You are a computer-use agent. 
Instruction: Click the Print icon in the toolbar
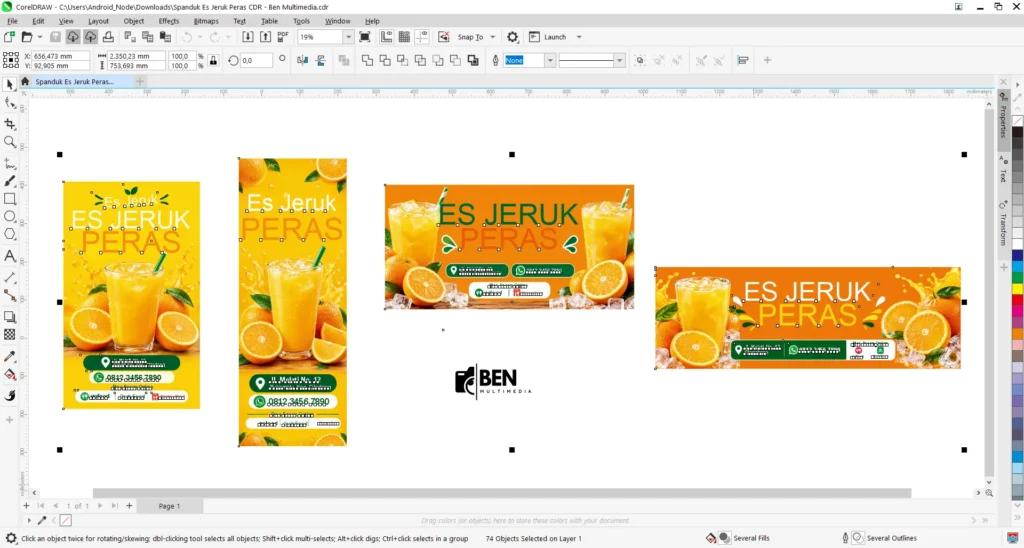point(108,37)
